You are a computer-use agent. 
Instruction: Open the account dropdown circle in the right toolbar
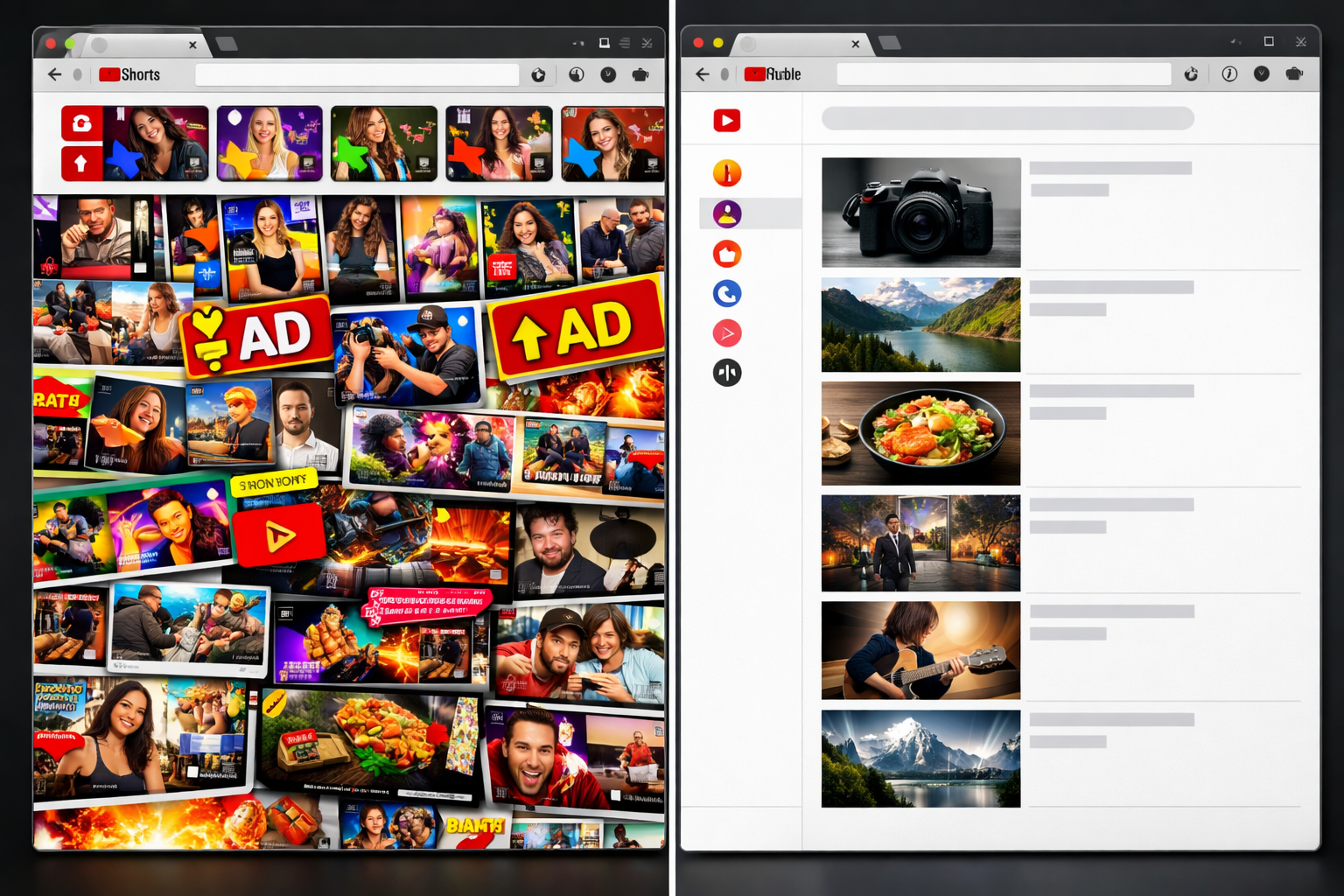1261,73
